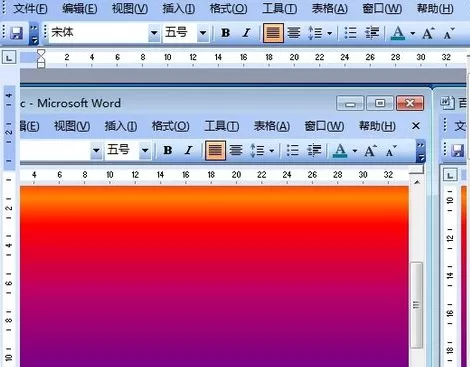Toggle justify alignment in back window toolbar
The width and height of the screenshot is (470, 367).
point(273,33)
